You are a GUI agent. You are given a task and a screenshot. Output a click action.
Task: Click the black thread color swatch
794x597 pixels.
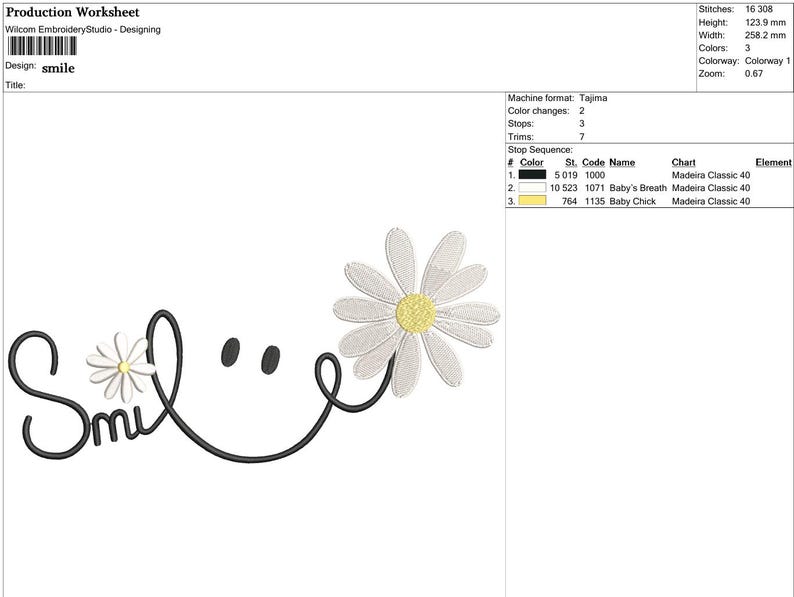click(x=532, y=175)
